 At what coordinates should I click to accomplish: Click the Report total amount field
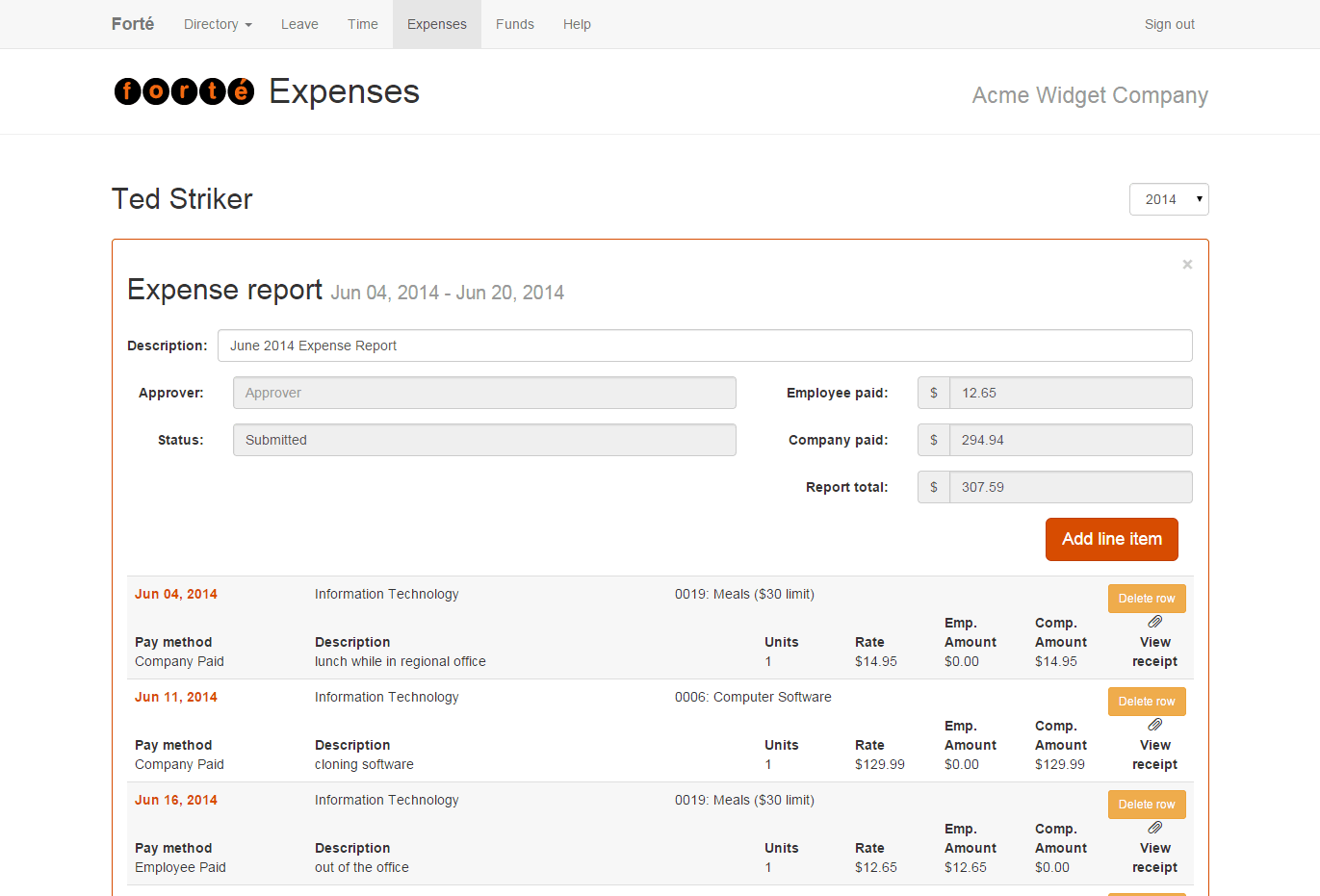1071,487
